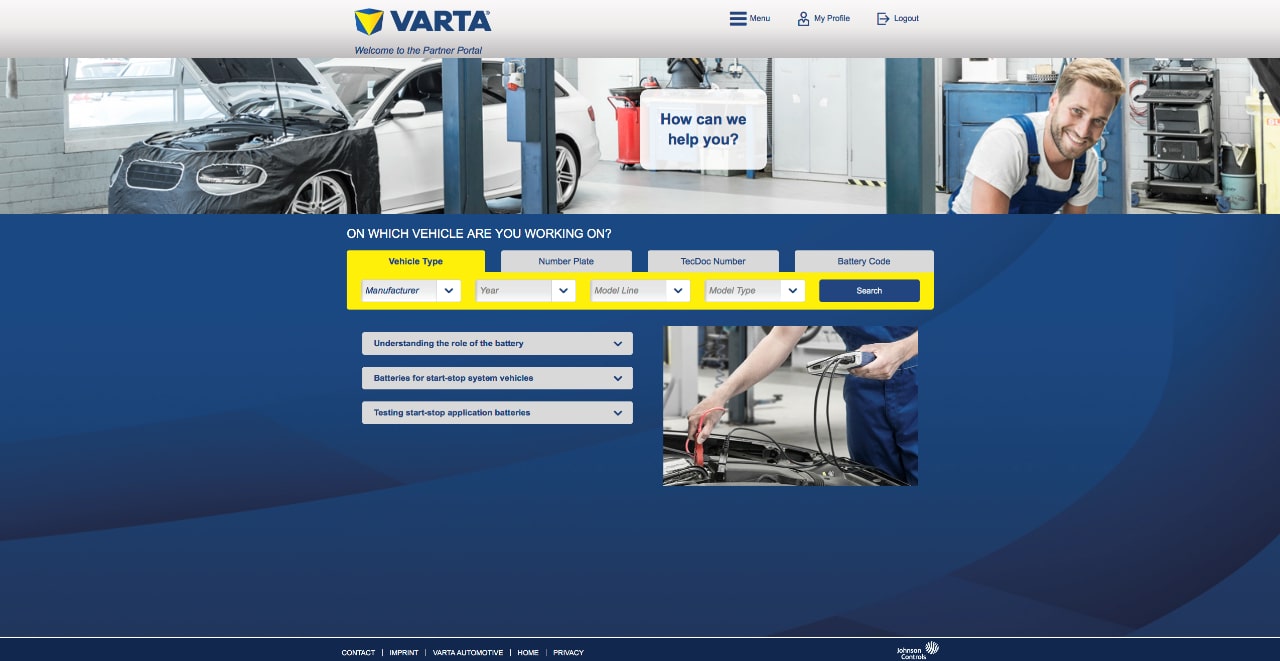Expand Understanding the role of the battery
1280x661 pixels.
(497, 344)
